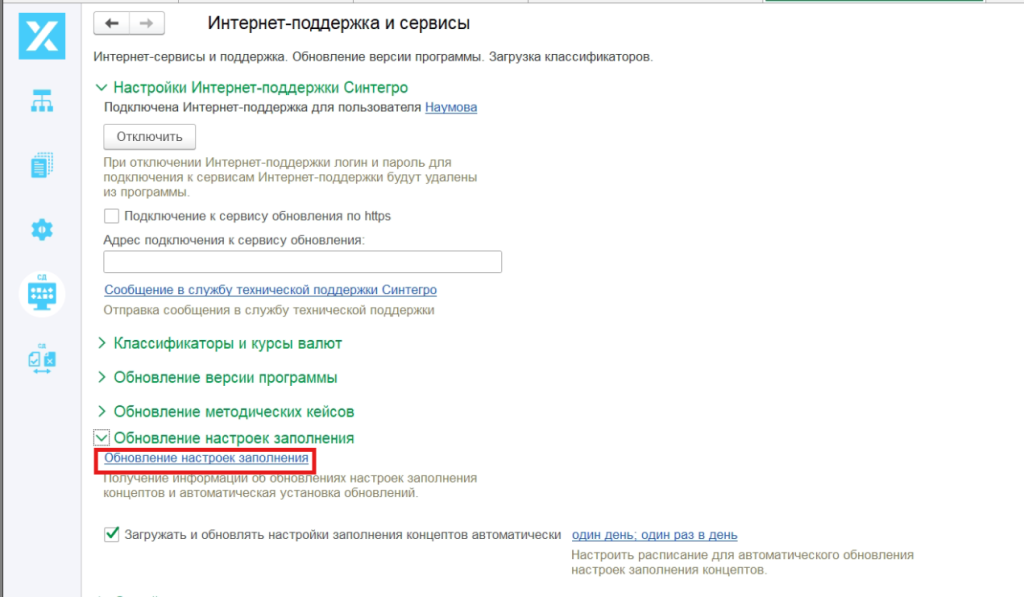Collapse Настройки Интернет-поддержки Синтегро section
This screenshot has height=597, width=1024.
103,88
